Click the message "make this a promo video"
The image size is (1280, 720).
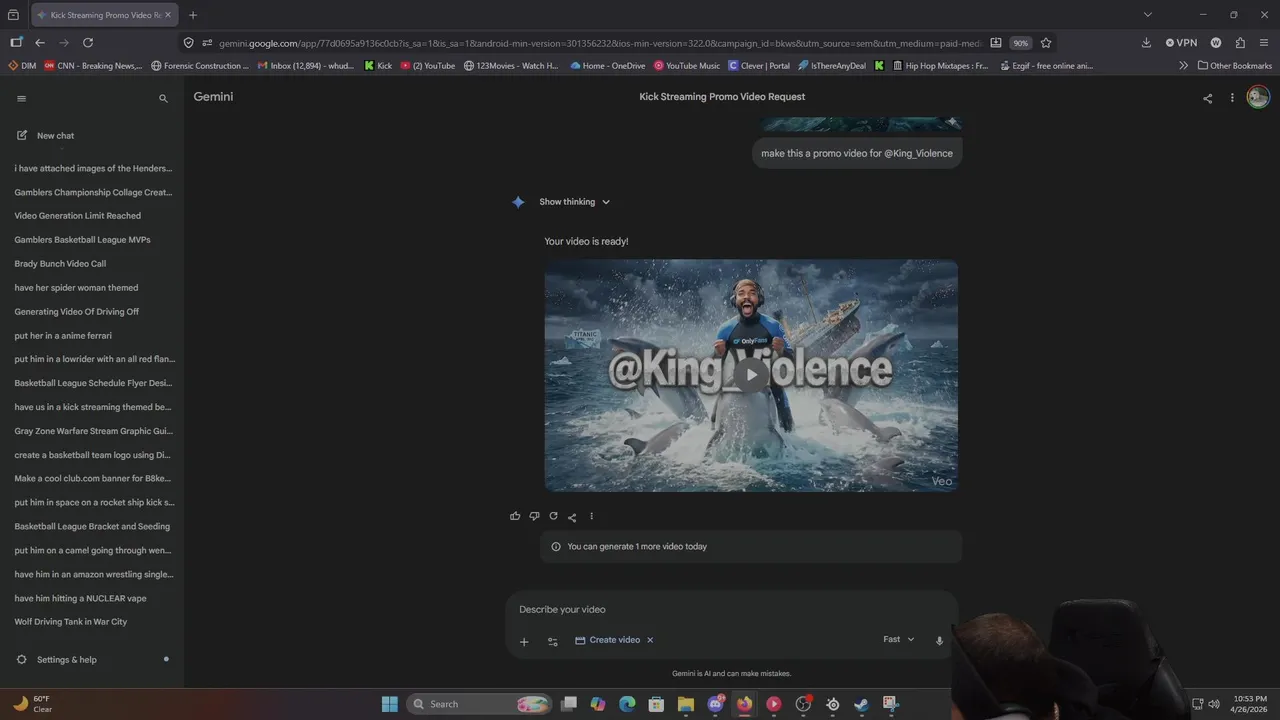(857, 153)
